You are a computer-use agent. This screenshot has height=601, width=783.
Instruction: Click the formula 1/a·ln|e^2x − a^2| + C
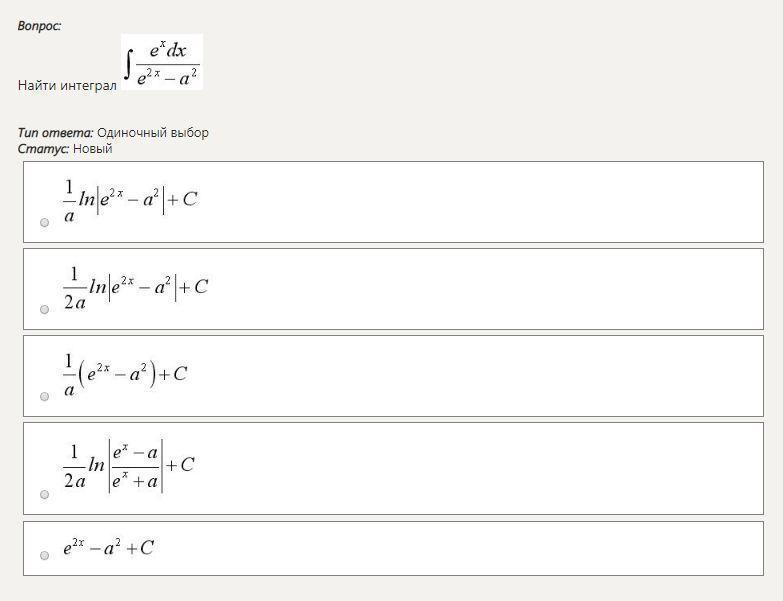point(130,200)
